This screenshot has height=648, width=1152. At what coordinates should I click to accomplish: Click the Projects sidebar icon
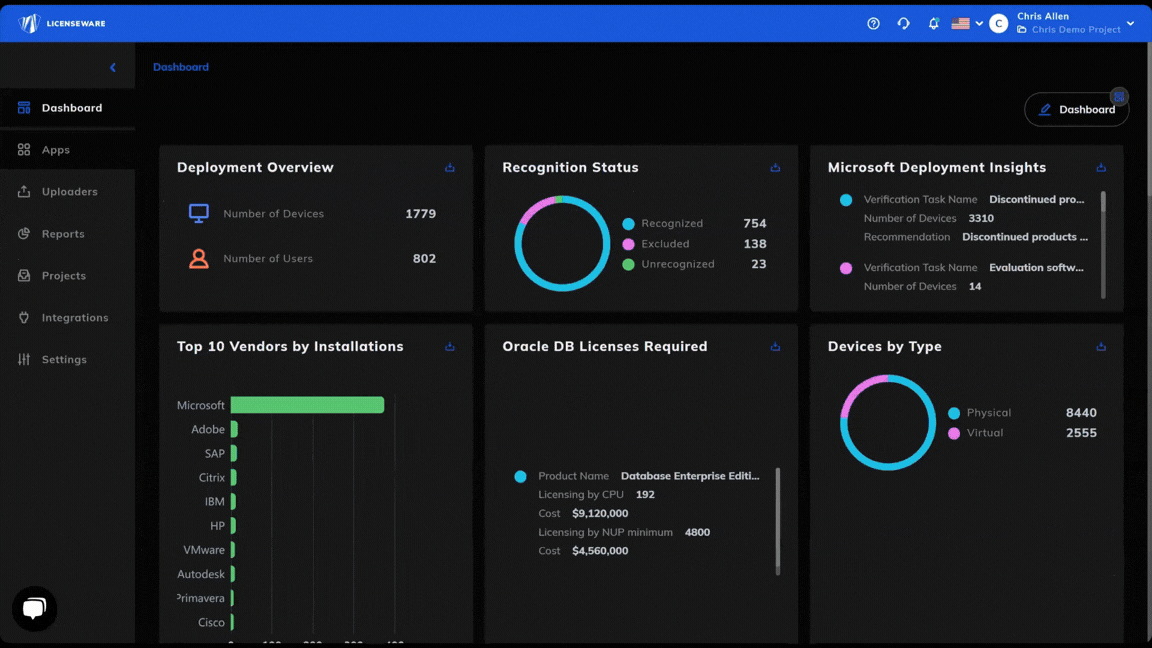[24, 276]
